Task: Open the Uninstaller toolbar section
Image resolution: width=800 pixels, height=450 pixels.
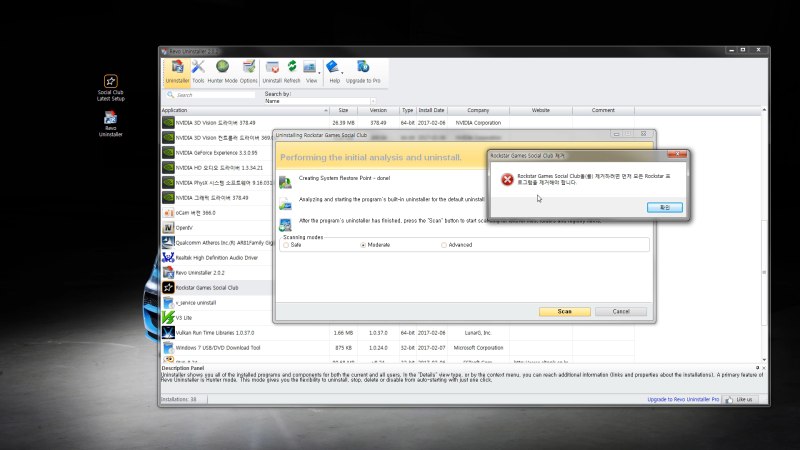Action: 177,72
